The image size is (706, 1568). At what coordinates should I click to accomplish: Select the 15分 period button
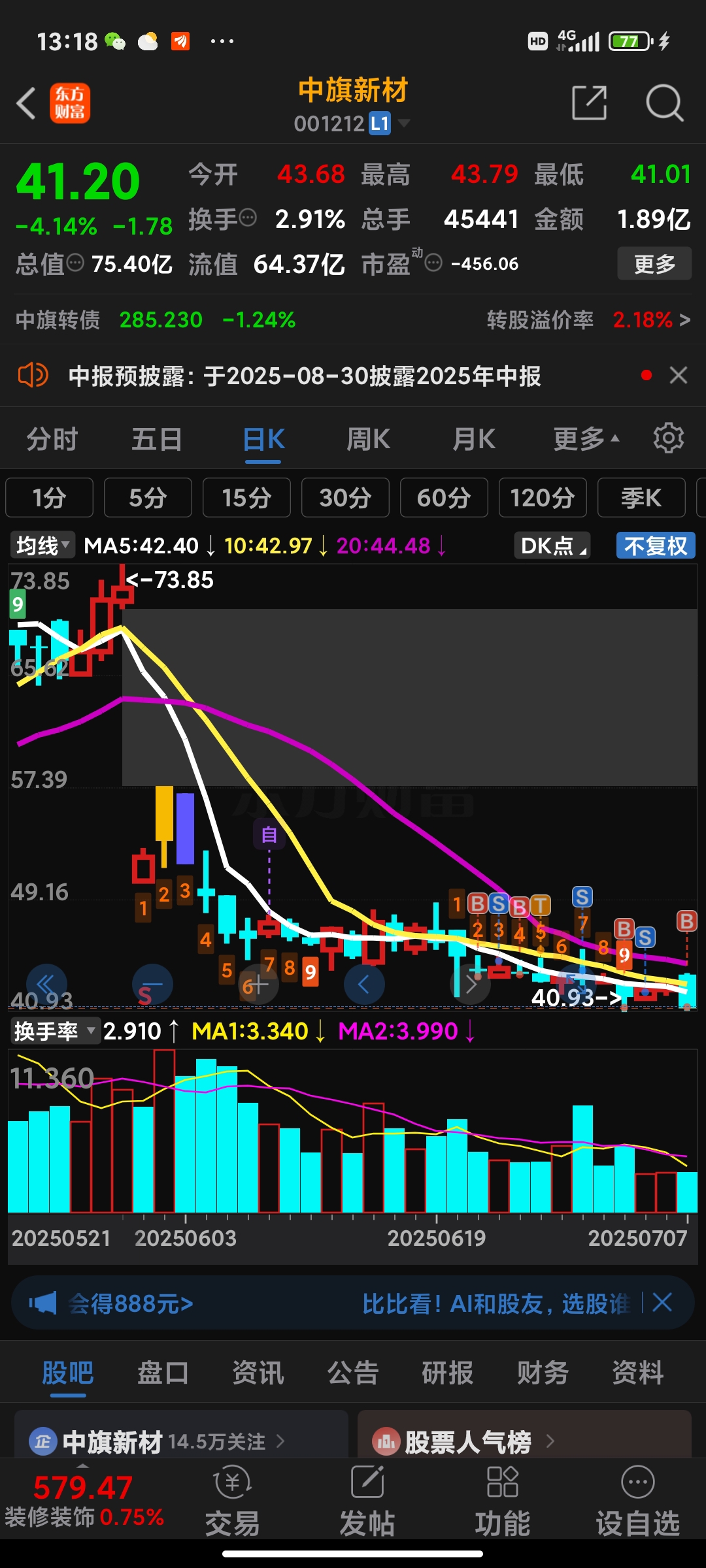pyautogui.click(x=246, y=498)
